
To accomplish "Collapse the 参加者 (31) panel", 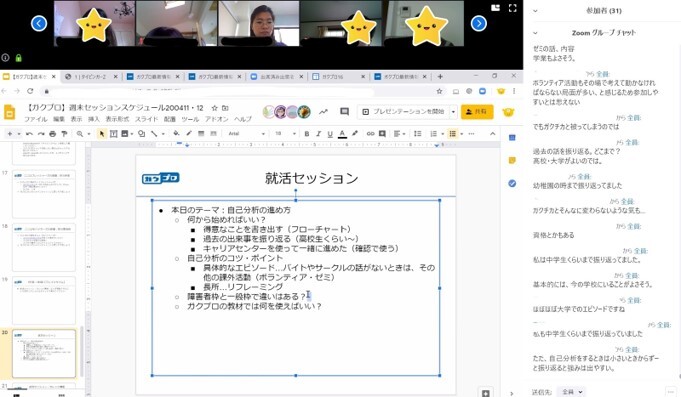I will click(535, 11).
